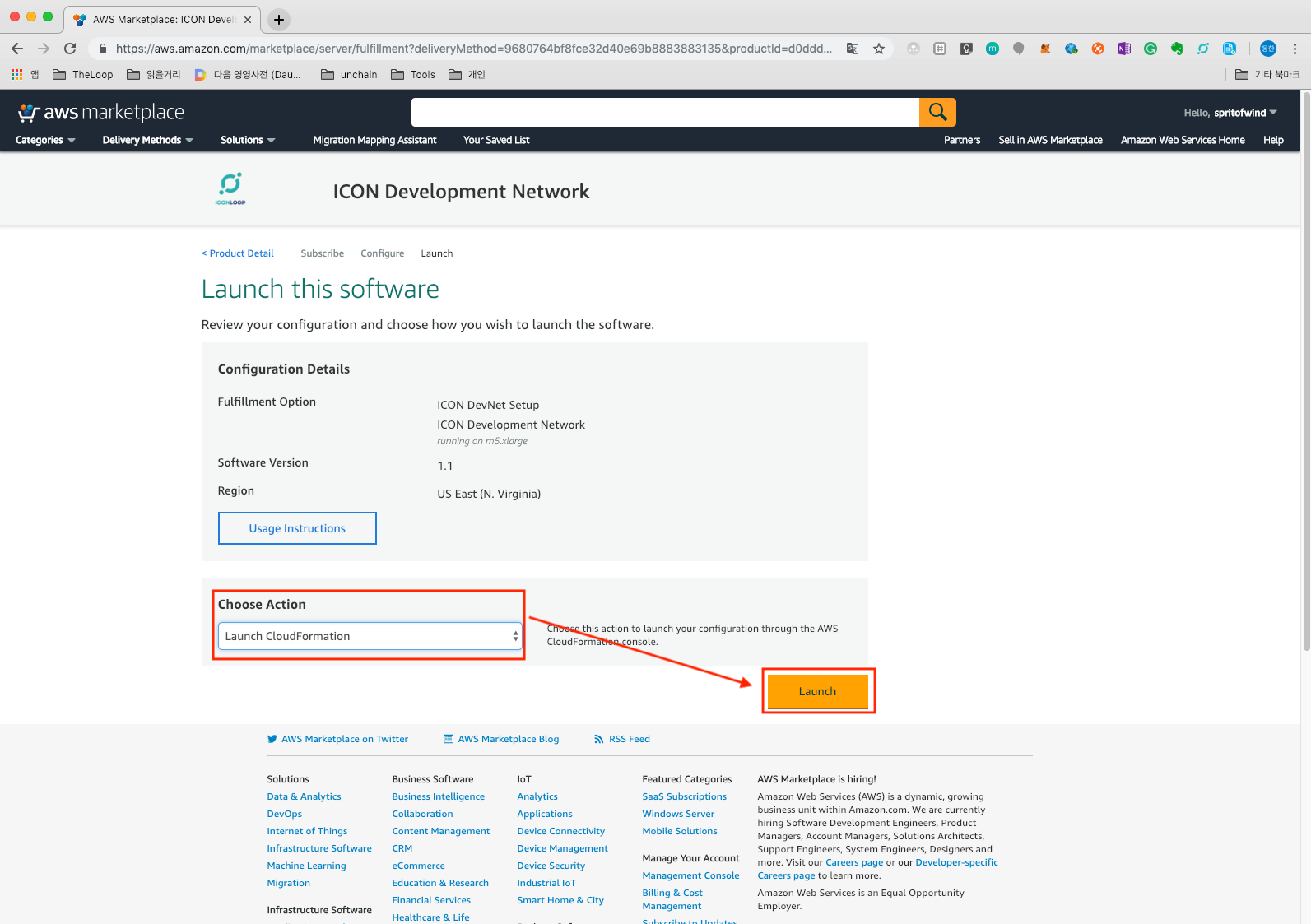Open SaaS Subscriptions link
The width and height of the screenshot is (1311, 924).
(x=685, y=796)
